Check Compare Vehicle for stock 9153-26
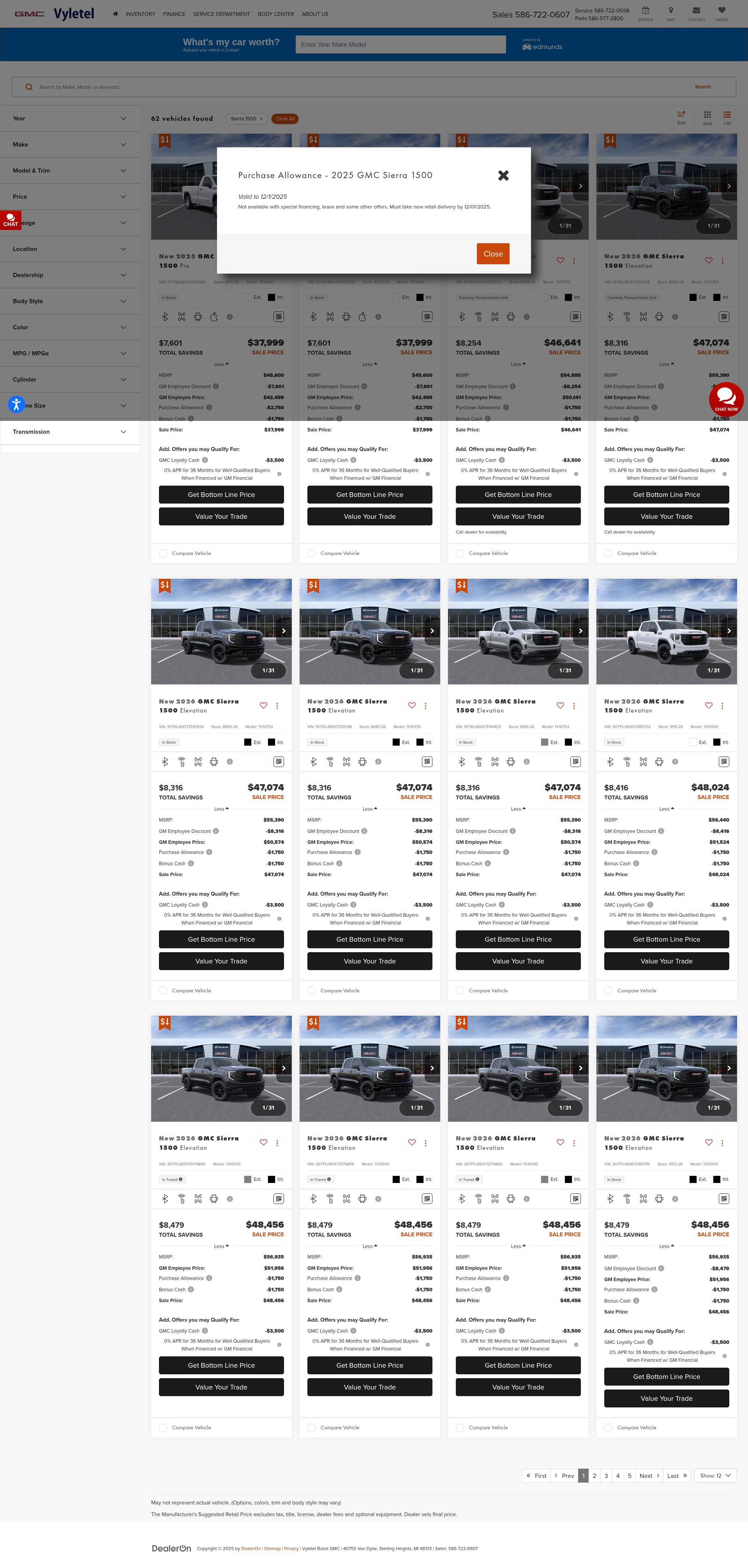Screen dimensions: 748x1568 tap(609, 1427)
